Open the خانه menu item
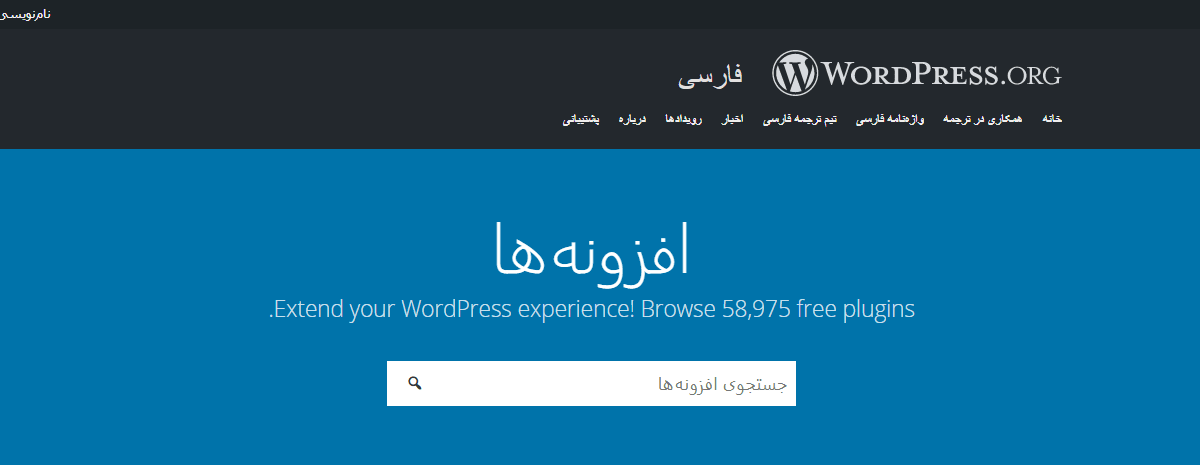This screenshot has width=1200, height=465. point(1052,119)
